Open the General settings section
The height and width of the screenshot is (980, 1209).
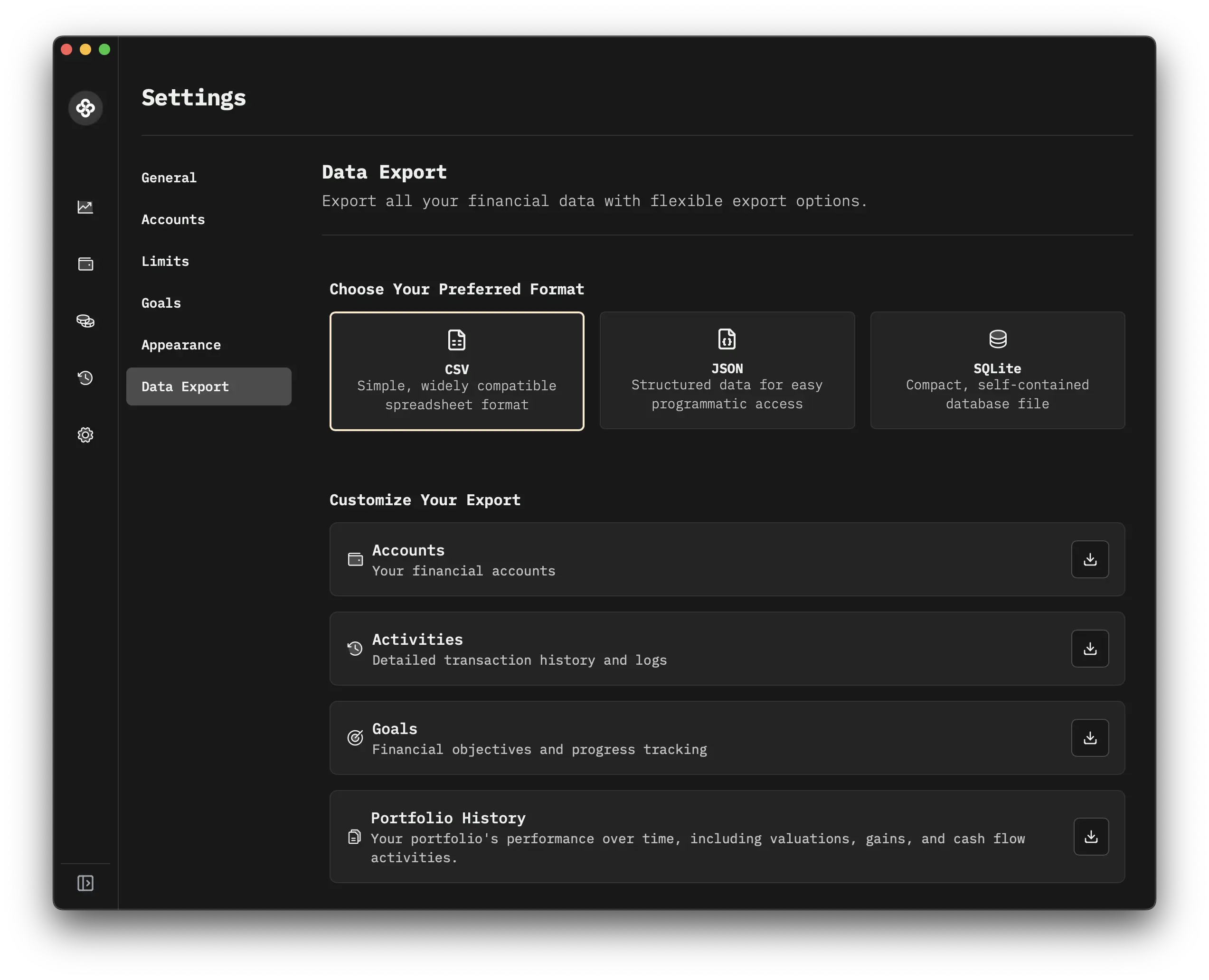(x=169, y=177)
